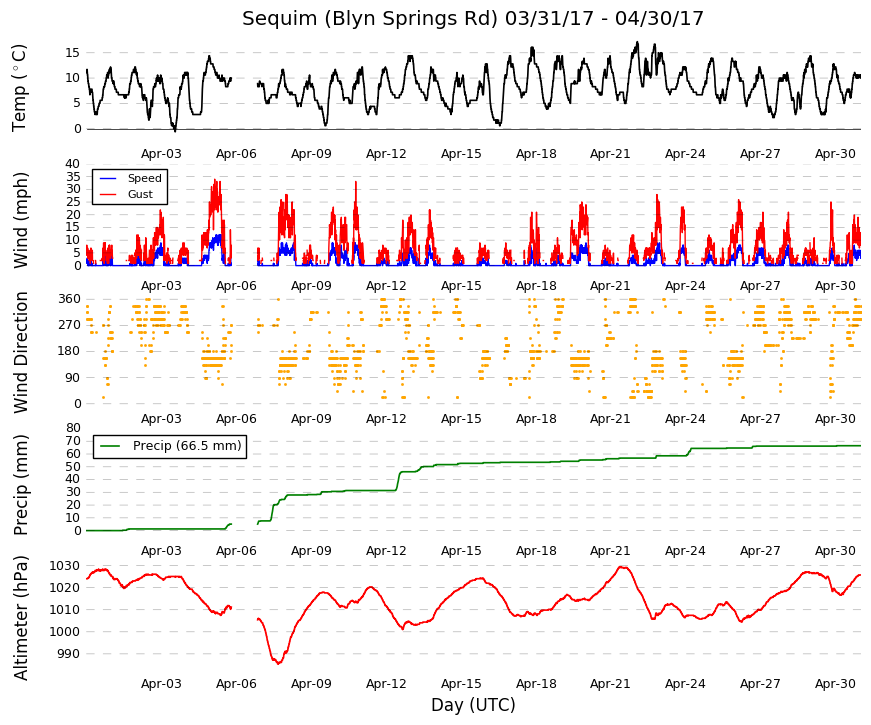This screenshot has height=725, width=871.
Task: Click Apr-27 tick under the precipitation chart
Action: pos(760,551)
